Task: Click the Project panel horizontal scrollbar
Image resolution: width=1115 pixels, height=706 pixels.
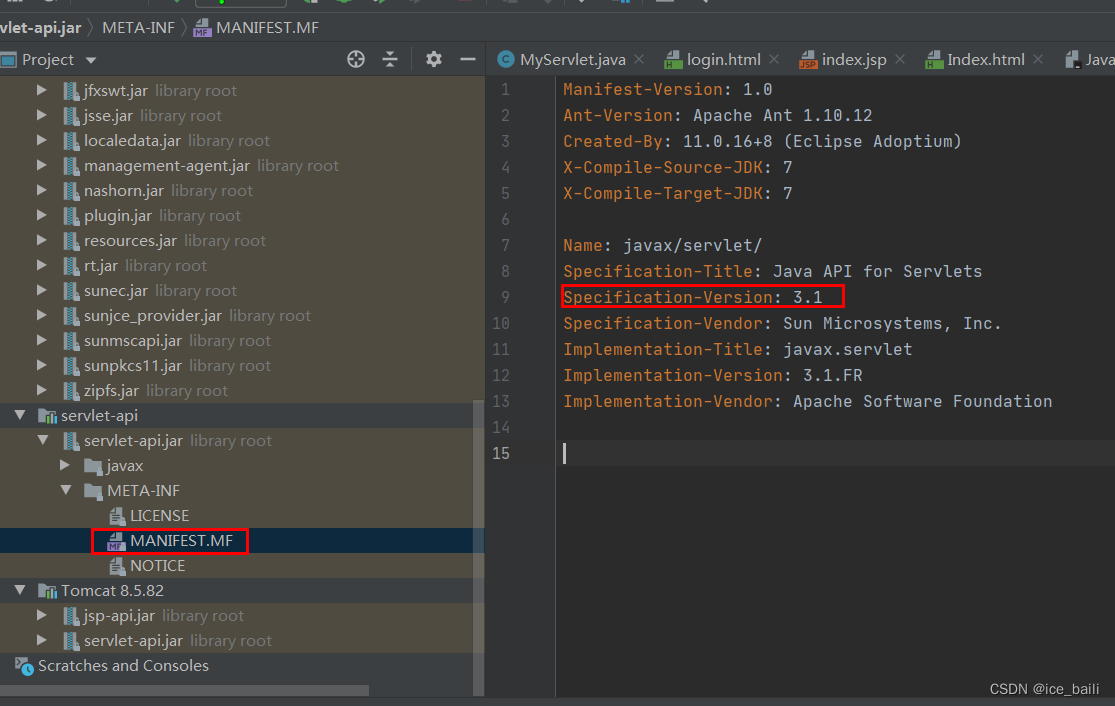Action: point(185,690)
